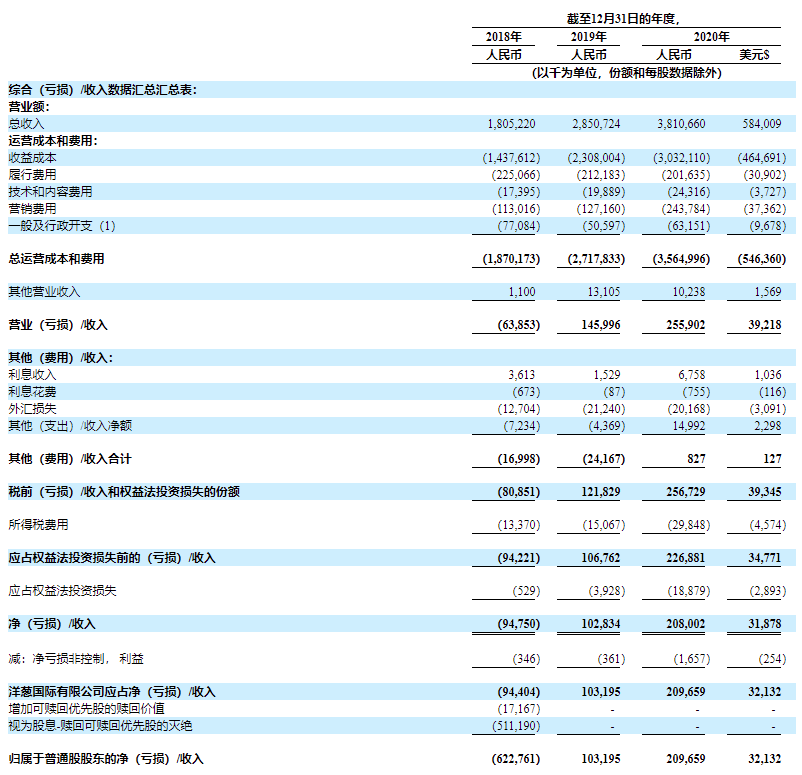The width and height of the screenshot is (802, 775).
Task: Select the 增加可赎回优先股的赎回价值 label
Action: tap(86, 709)
